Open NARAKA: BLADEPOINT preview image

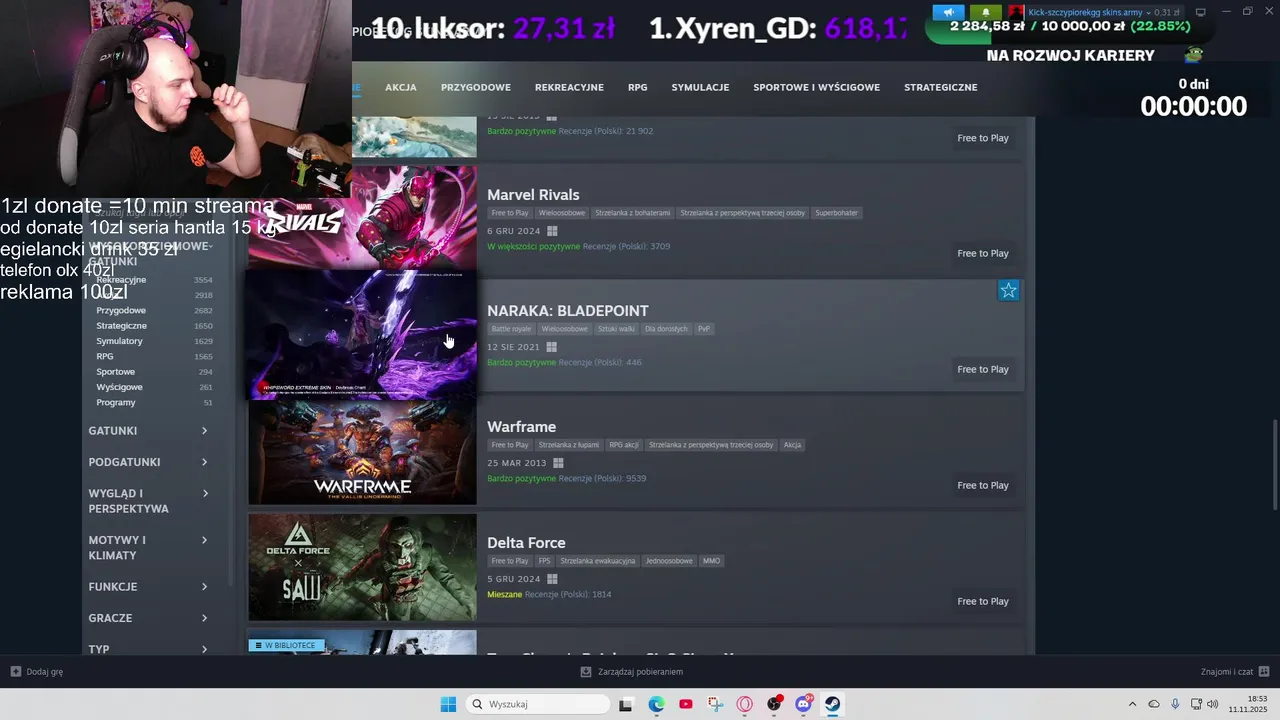tap(362, 334)
